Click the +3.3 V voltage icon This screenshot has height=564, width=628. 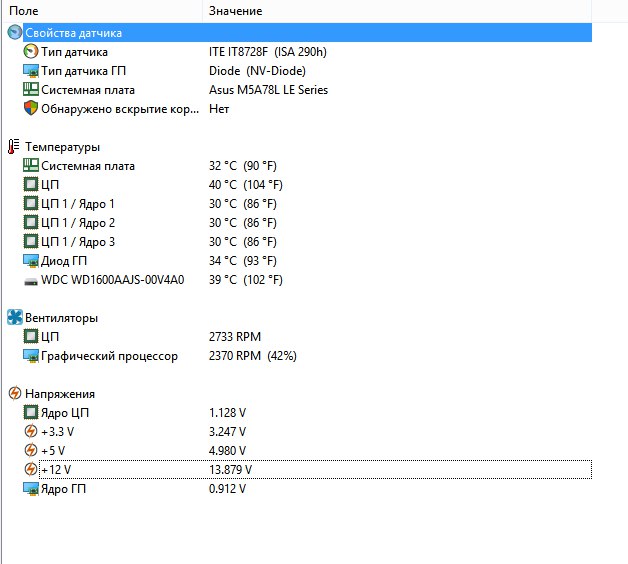(x=30, y=432)
